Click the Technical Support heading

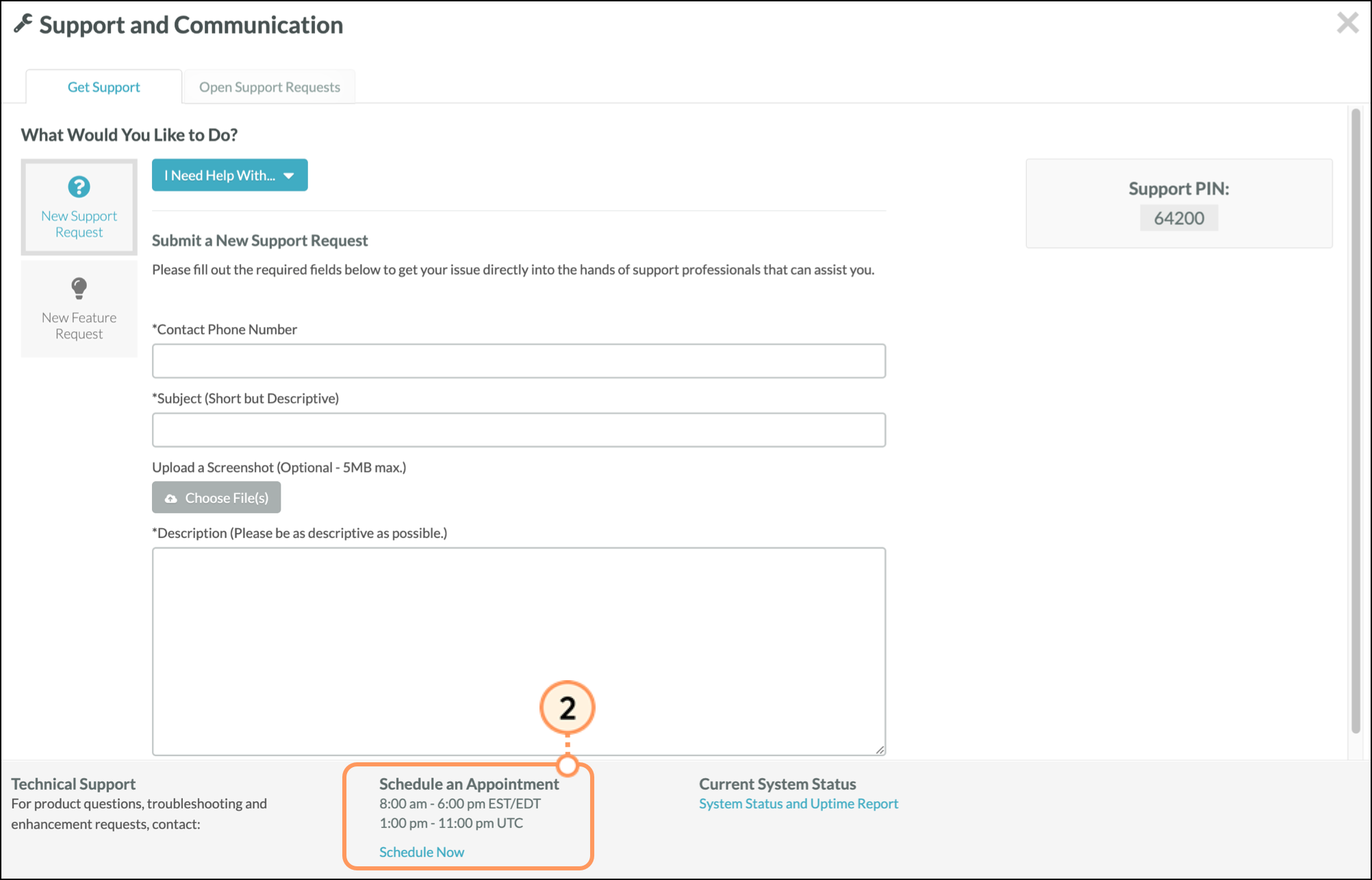73,784
